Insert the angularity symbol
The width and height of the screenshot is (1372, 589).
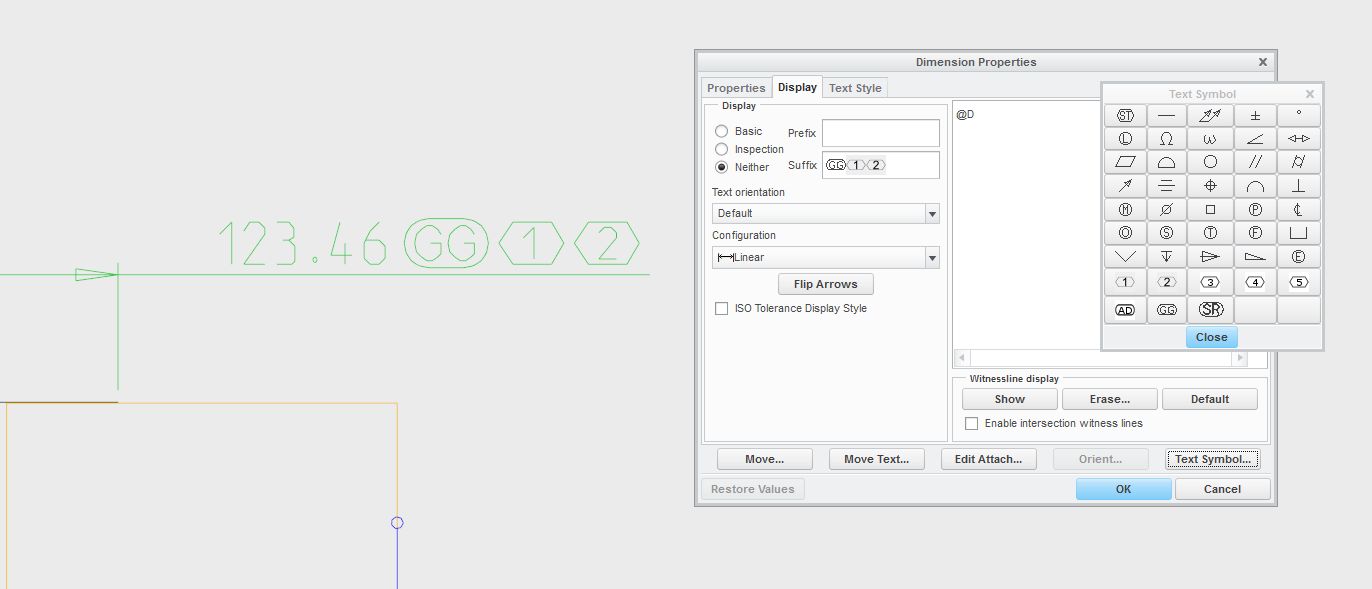point(1254,139)
